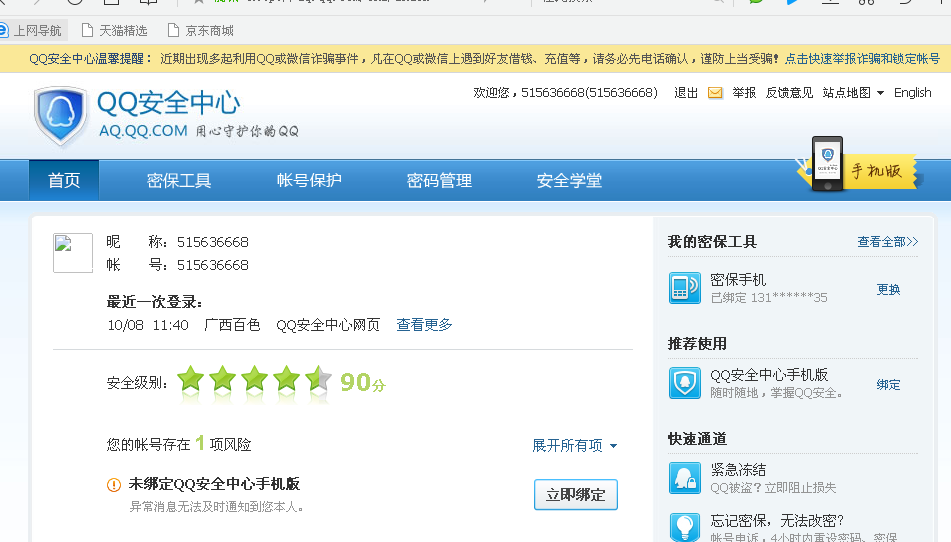The image size is (951, 542).
Task: Click the 密保手机 title text
Action: (x=738, y=279)
